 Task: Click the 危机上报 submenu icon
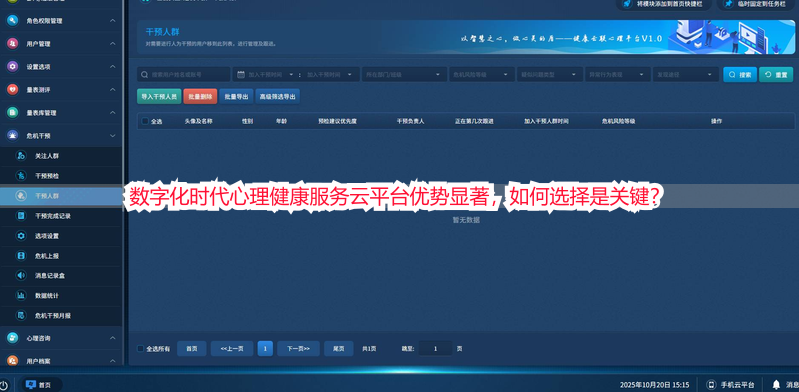(x=21, y=256)
